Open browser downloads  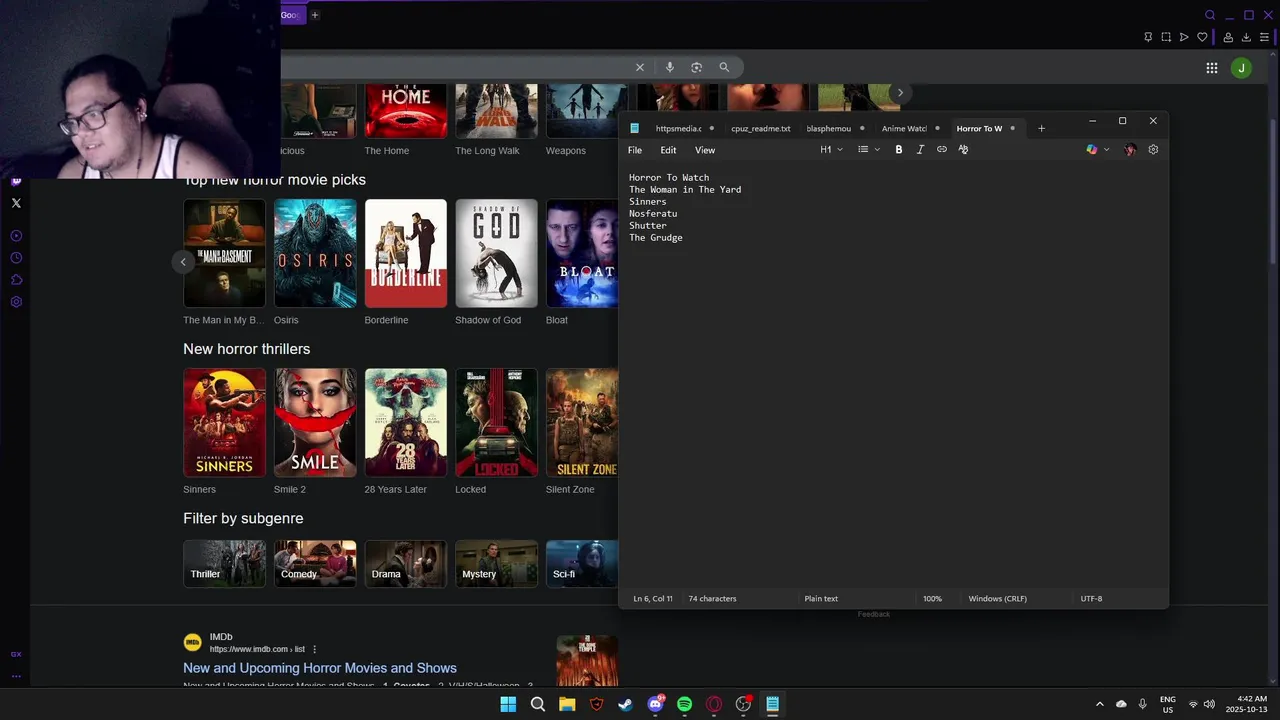(1246, 37)
